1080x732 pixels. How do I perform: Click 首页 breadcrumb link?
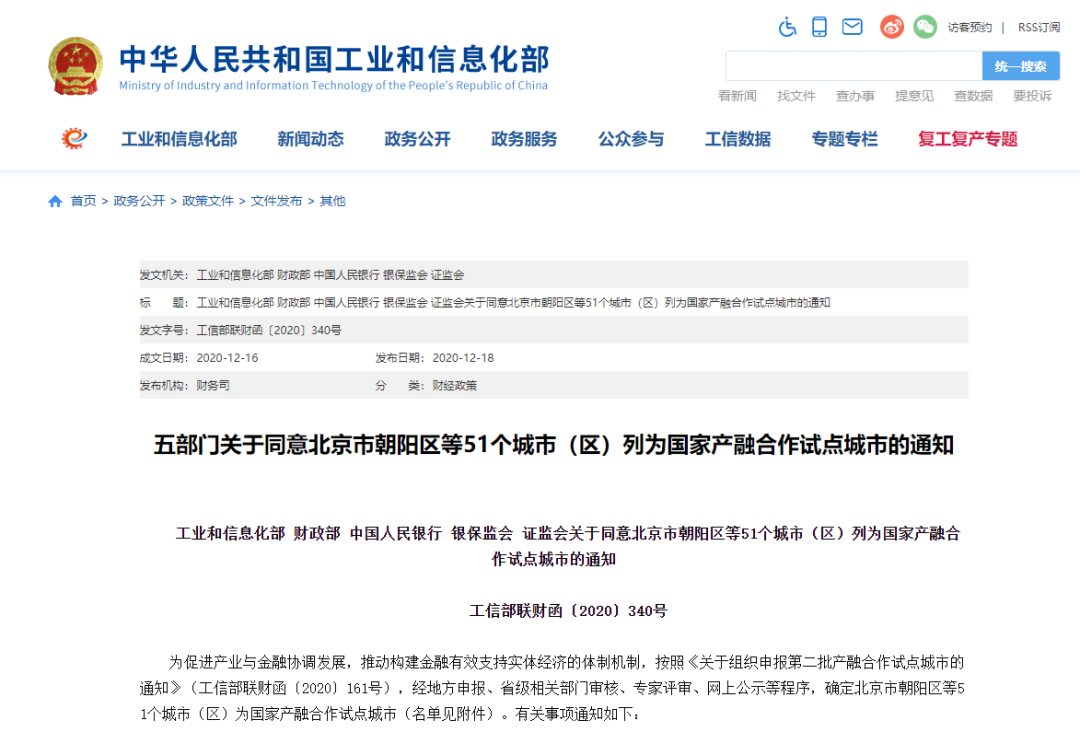coord(82,200)
